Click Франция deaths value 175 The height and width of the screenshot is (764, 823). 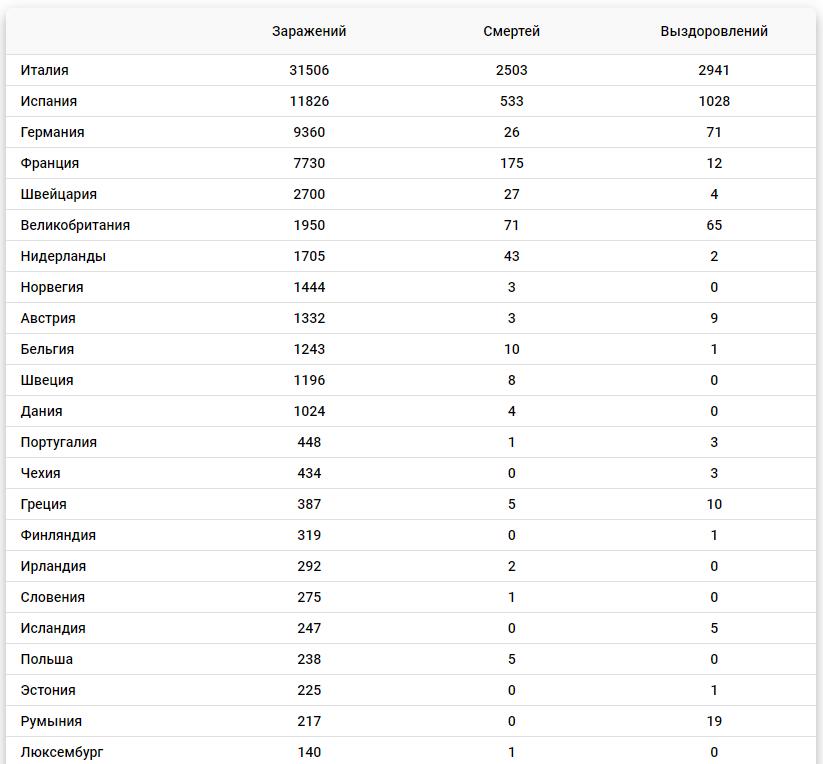tap(512, 163)
